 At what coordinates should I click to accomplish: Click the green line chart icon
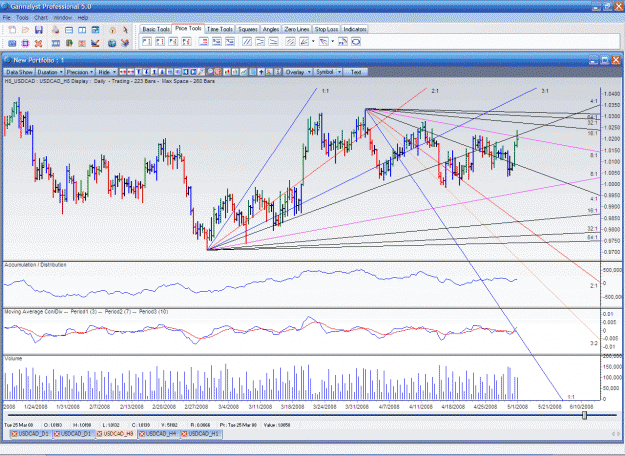pos(243,72)
